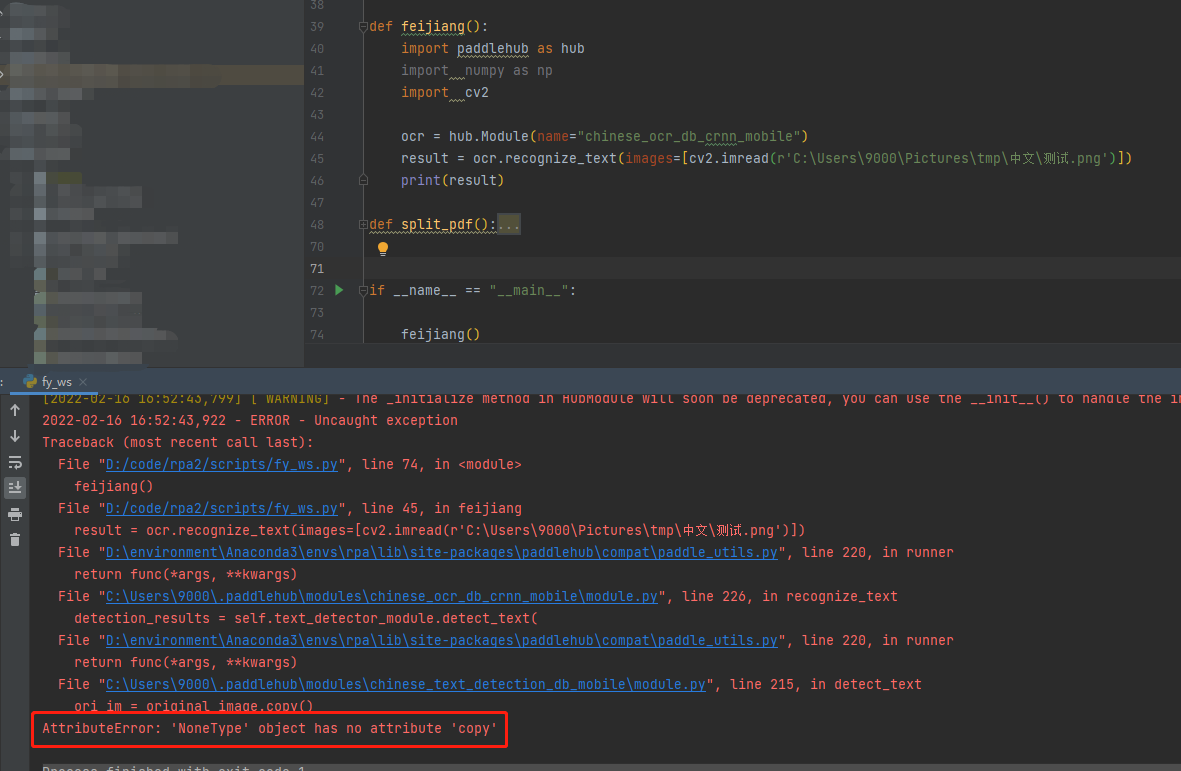Clear console output with the trash icon
The height and width of the screenshot is (771, 1181).
tap(15, 540)
